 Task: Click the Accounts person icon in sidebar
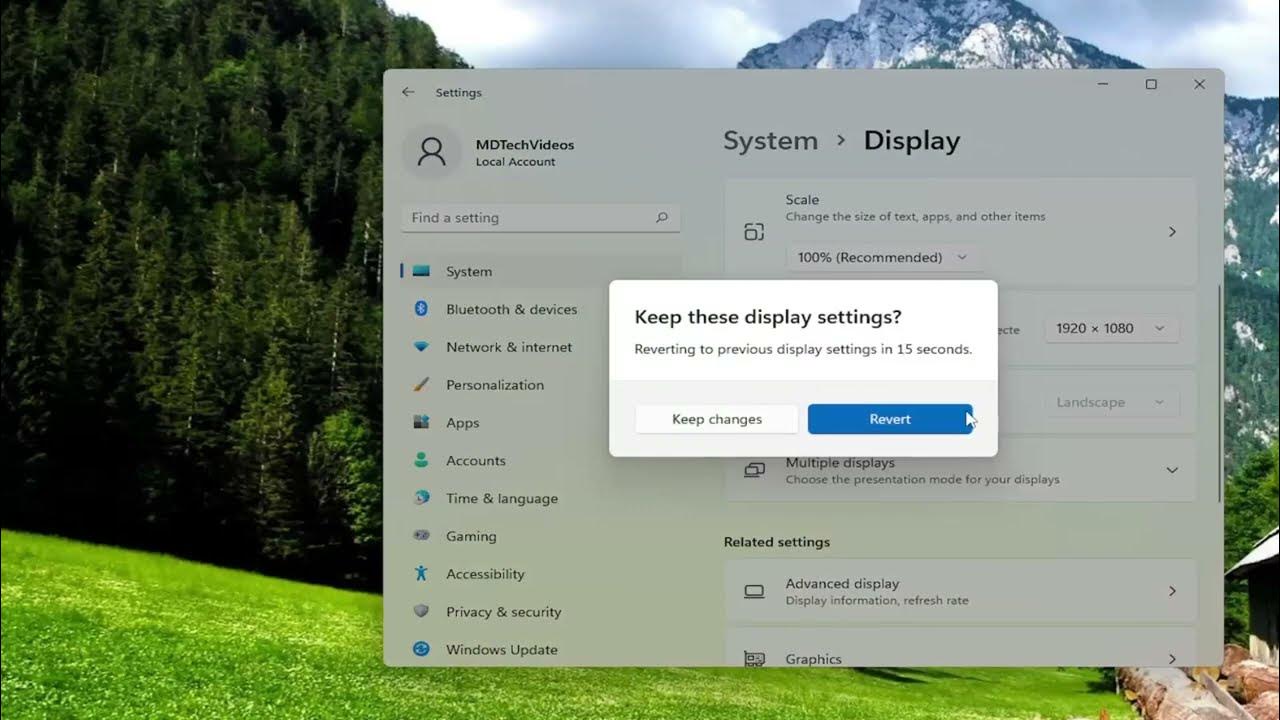coord(422,461)
